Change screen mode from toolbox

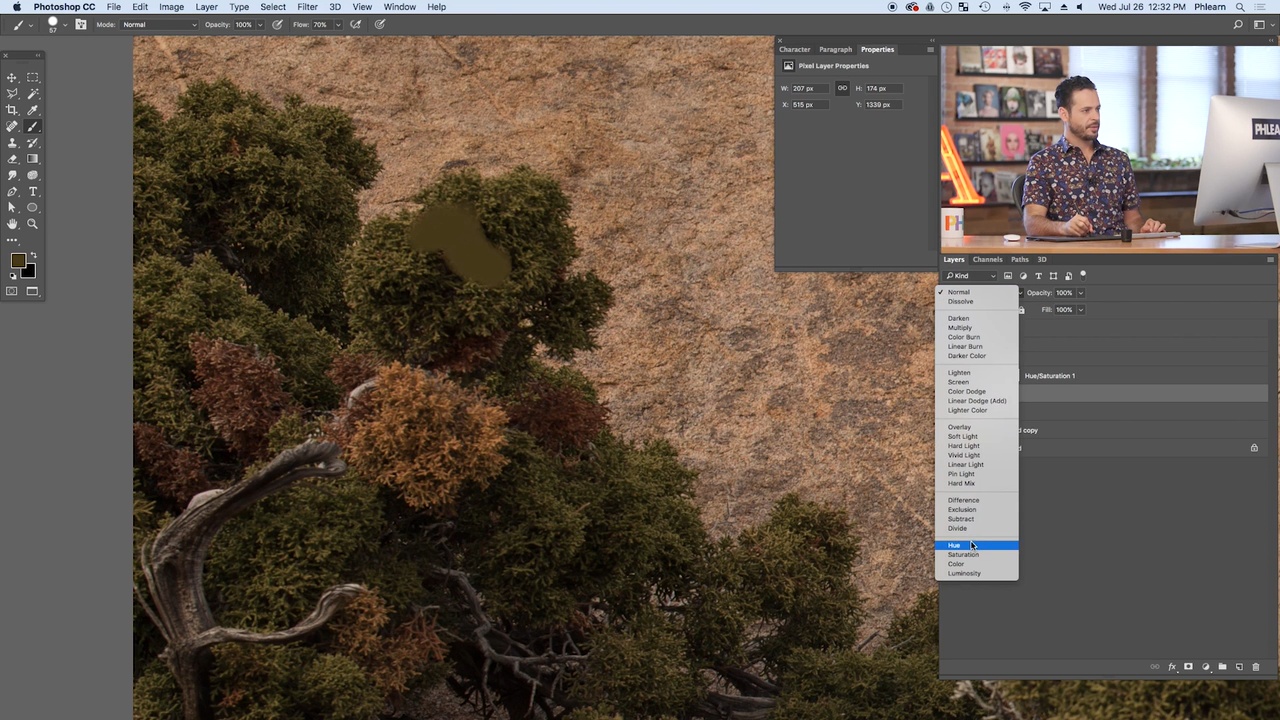coord(33,291)
